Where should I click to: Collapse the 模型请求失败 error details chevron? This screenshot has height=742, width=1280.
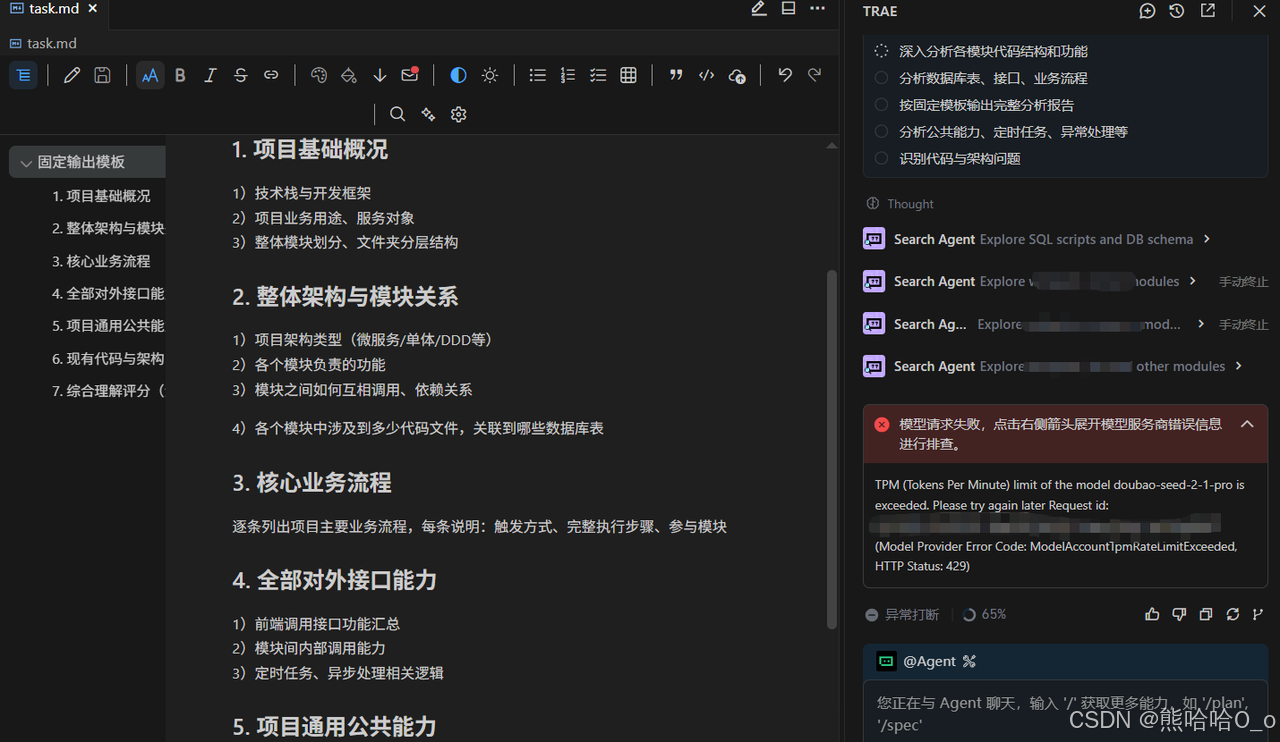(1247, 424)
